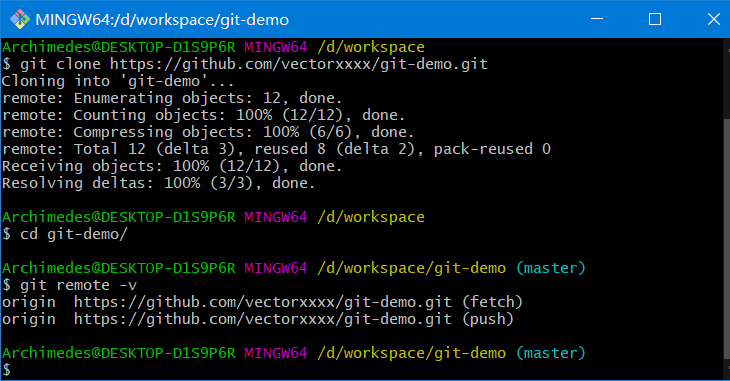The width and height of the screenshot is (730, 381).
Task: Open the Git Bash title bar icon menu
Action: click(x=20, y=20)
